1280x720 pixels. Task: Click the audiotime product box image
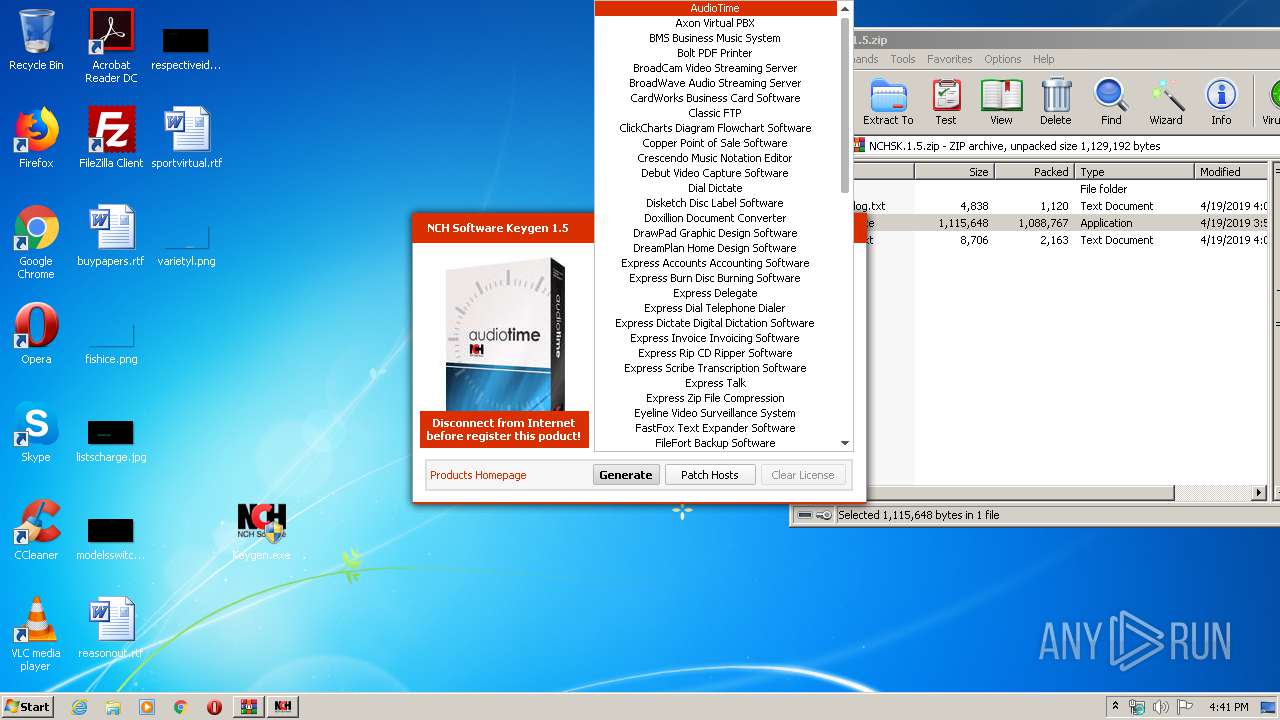505,335
